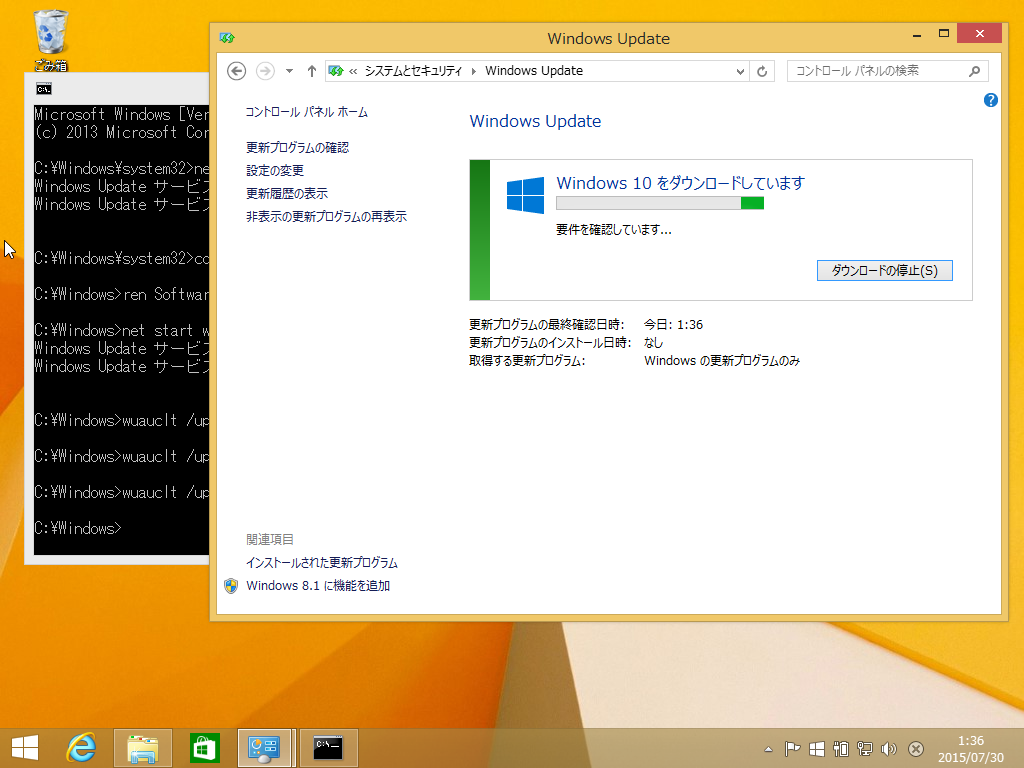The height and width of the screenshot is (768, 1024).
Task: Switch to Command Prompt taskbar button
Action: pyautogui.click(x=328, y=748)
